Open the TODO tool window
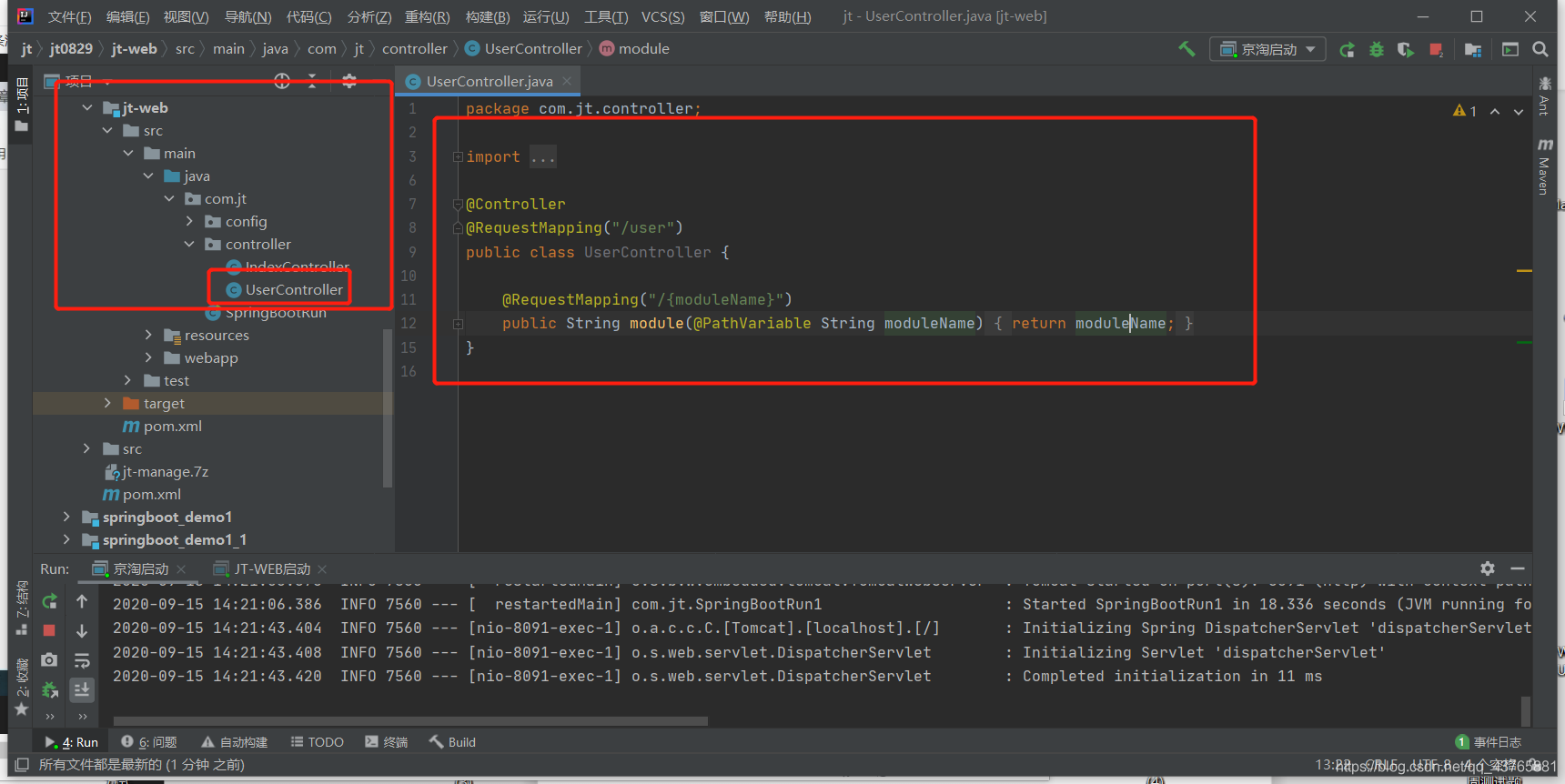Image resolution: width=1565 pixels, height=784 pixels. (x=317, y=742)
